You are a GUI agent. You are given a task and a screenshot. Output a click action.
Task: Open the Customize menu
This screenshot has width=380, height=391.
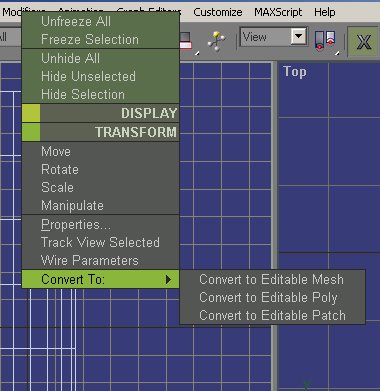pos(218,12)
